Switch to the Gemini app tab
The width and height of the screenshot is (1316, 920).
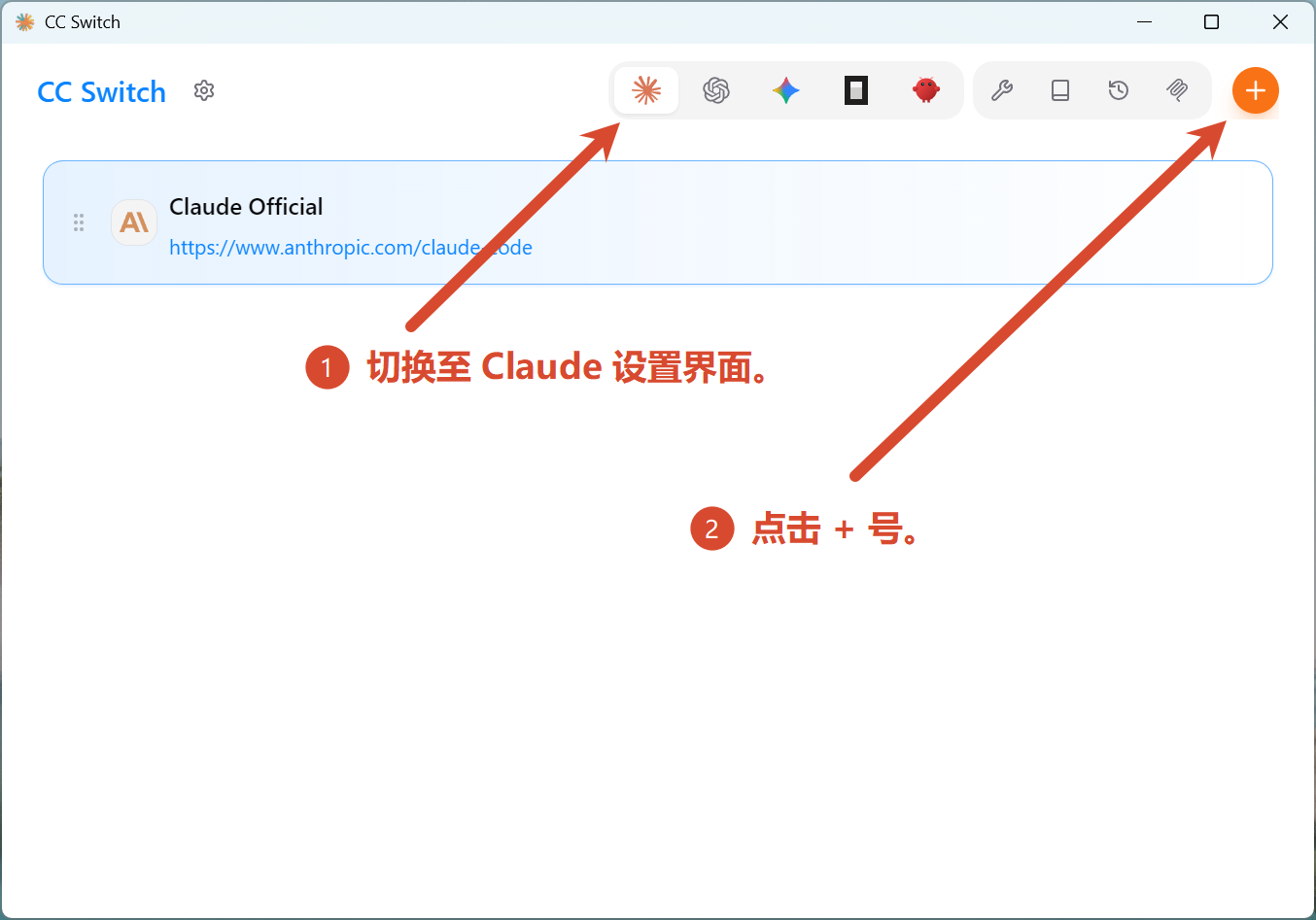[786, 90]
